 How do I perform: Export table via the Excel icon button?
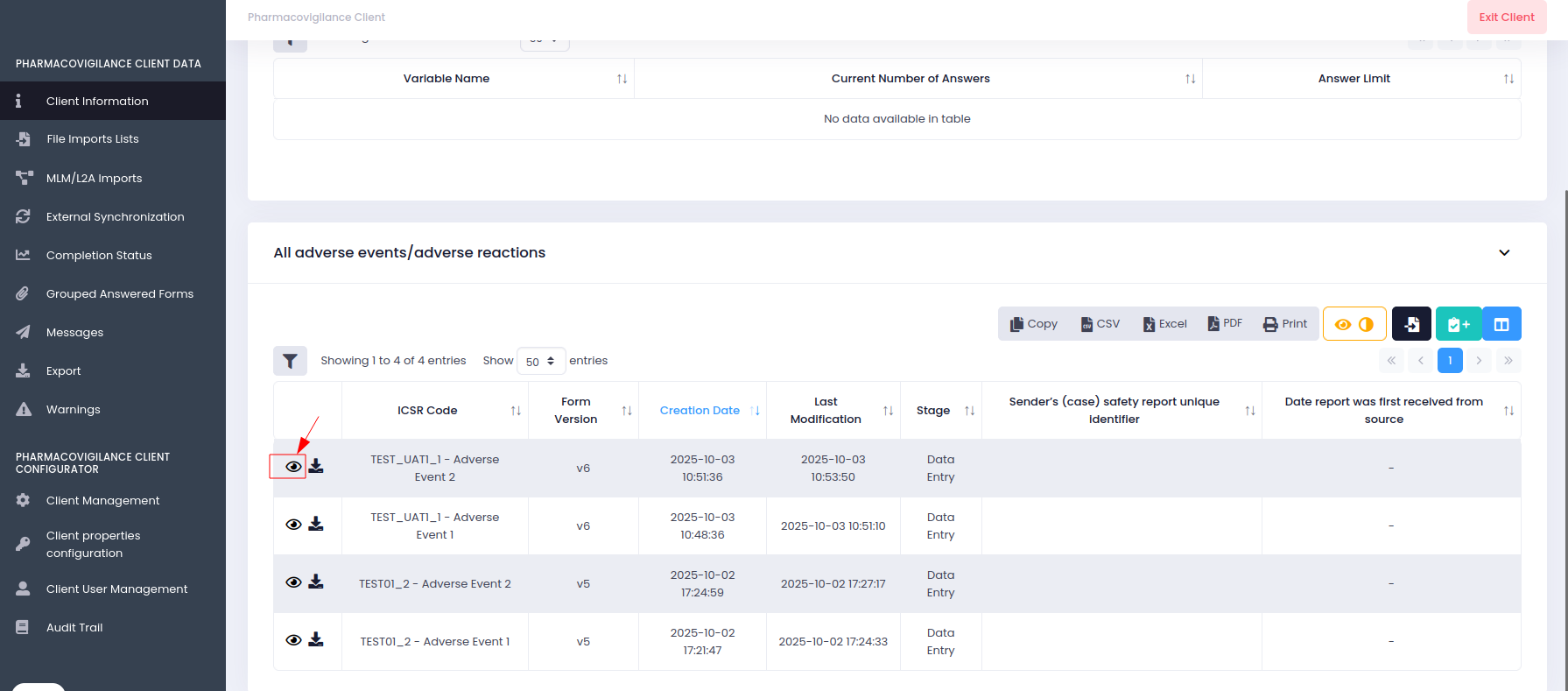(x=1164, y=324)
